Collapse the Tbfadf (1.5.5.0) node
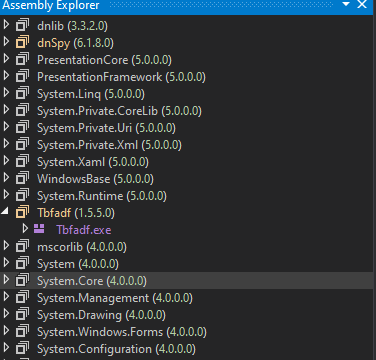The height and width of the screenshot is (360, 376). point(5,211)
